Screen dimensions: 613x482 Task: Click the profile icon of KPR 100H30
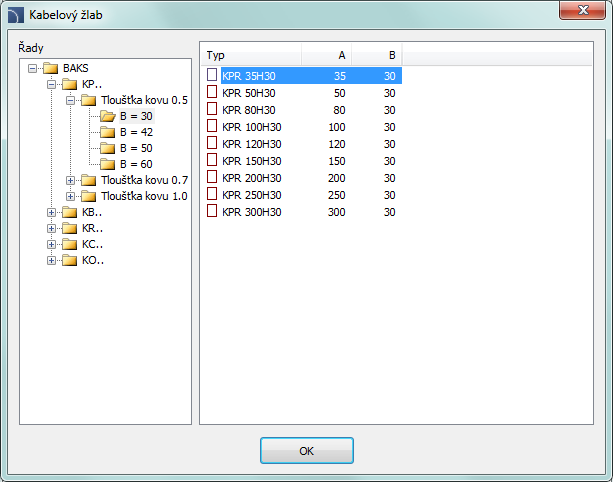point(212,126)
